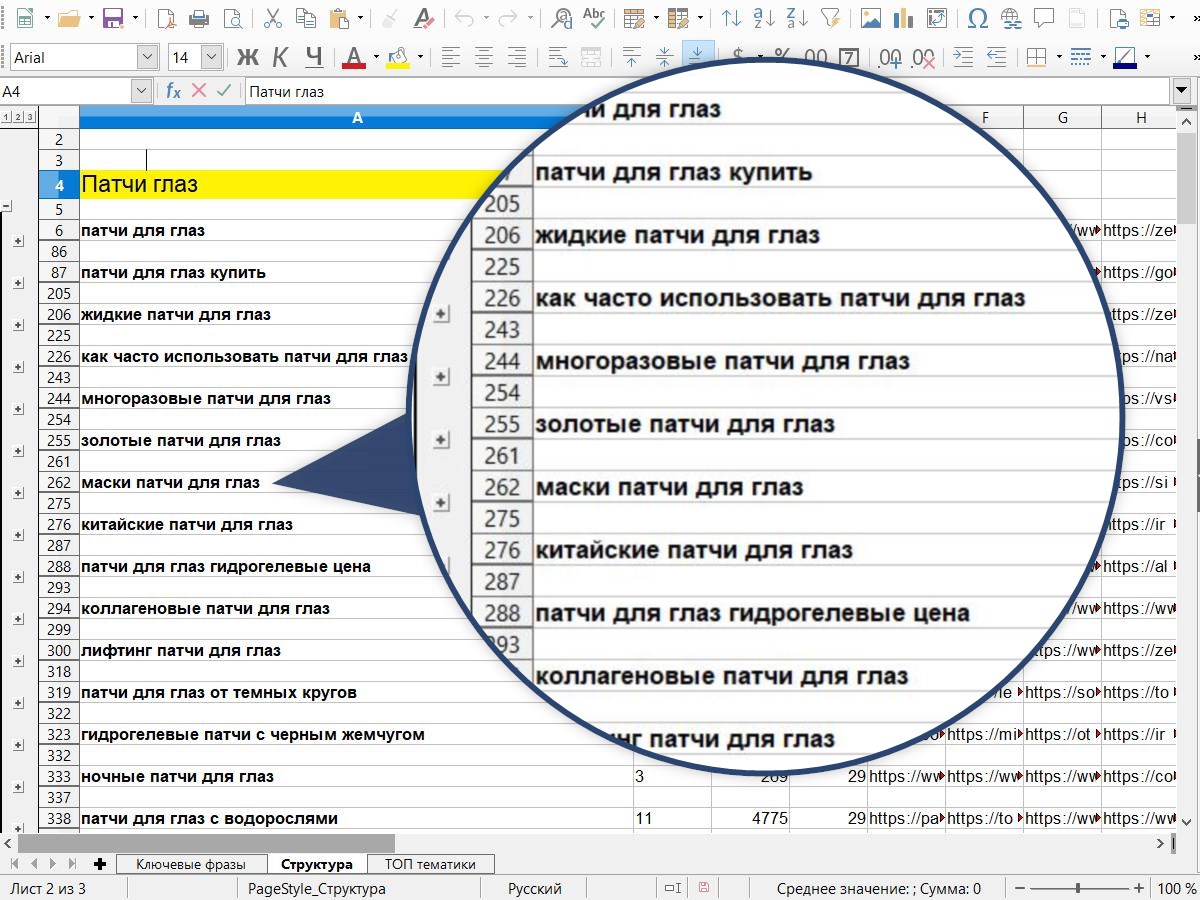Insert a comment
This screenshot has width=1200, height=900.
(1043, 18)
